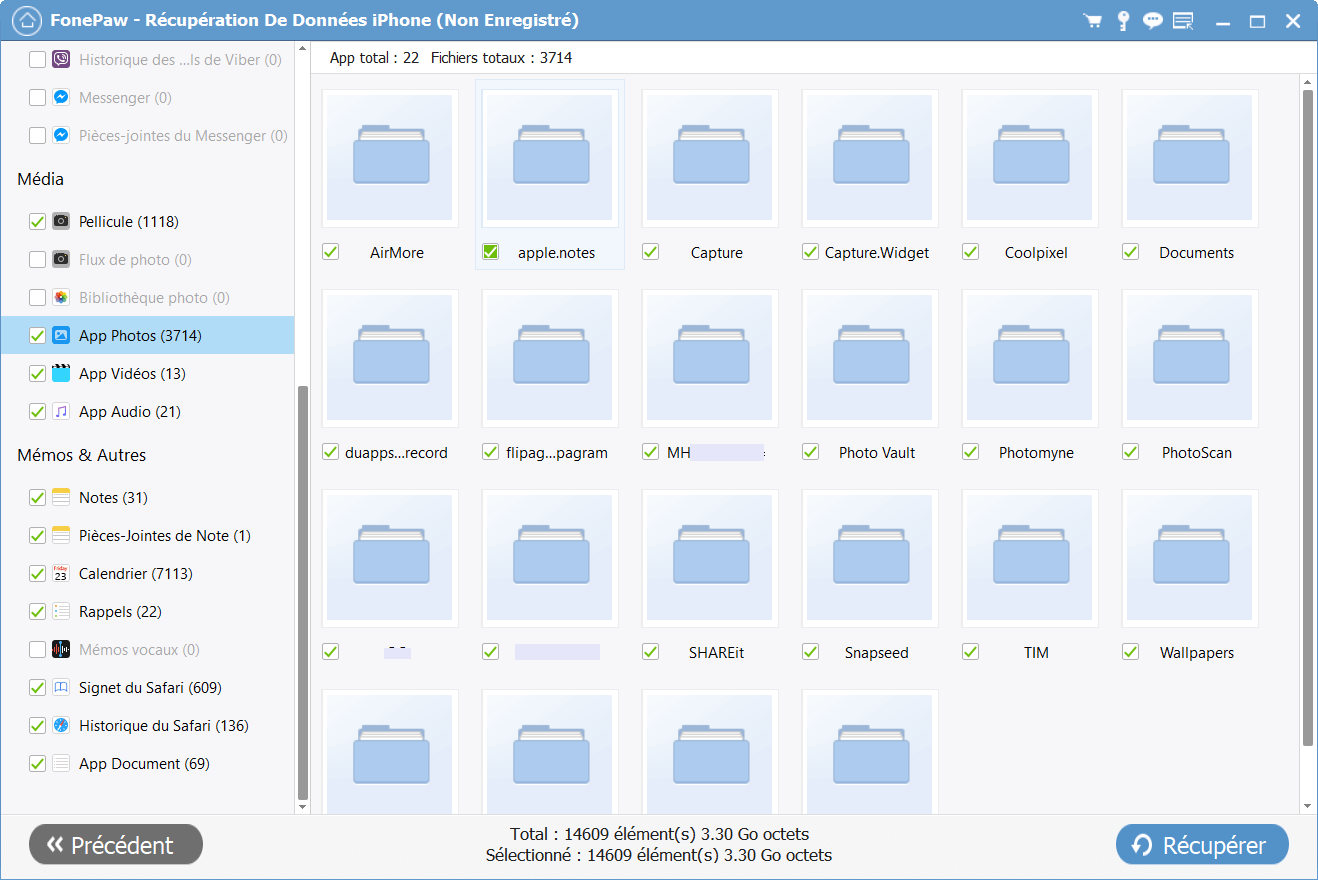Uncheck the SHAREit folder checkbox

[x=651, y=652]
